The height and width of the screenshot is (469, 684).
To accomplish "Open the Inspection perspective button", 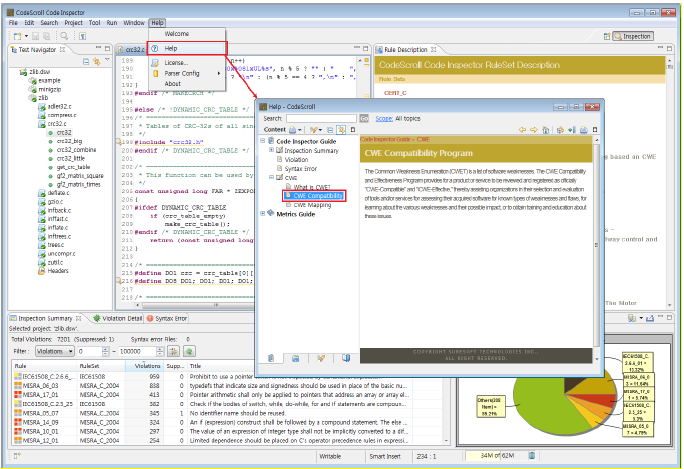I will click(633, 36).
